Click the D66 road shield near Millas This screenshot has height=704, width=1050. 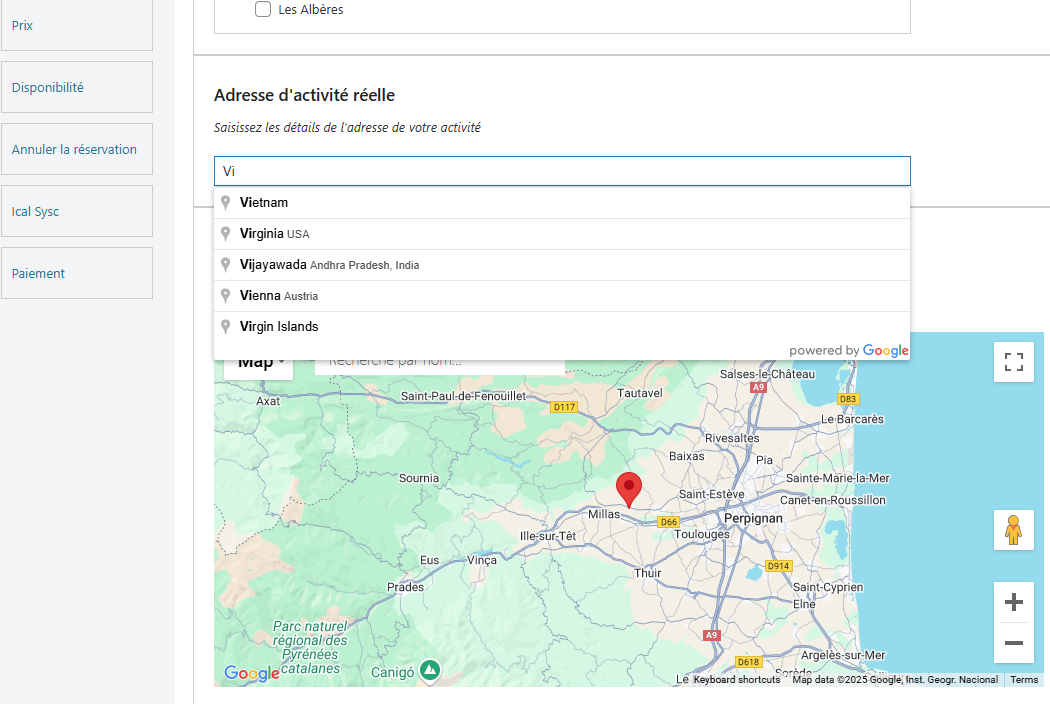[668, 522]
